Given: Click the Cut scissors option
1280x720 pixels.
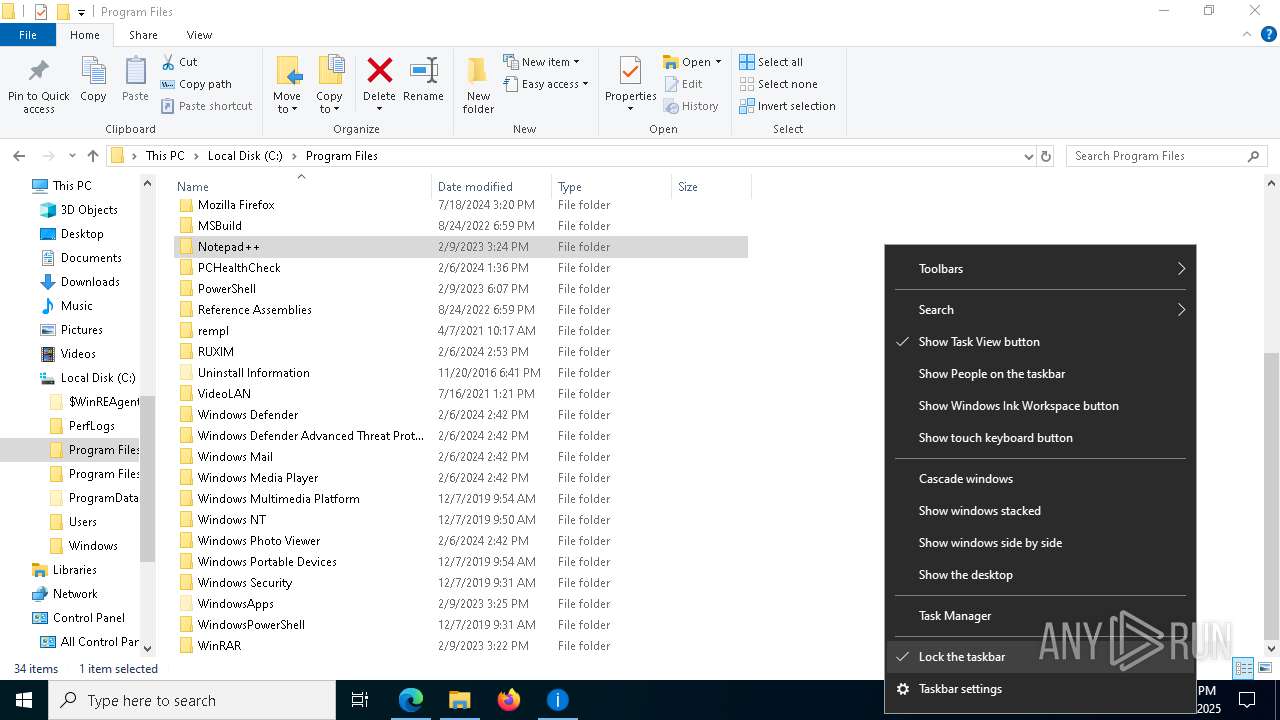Looking at the screenshot, I should pos(180,62).
